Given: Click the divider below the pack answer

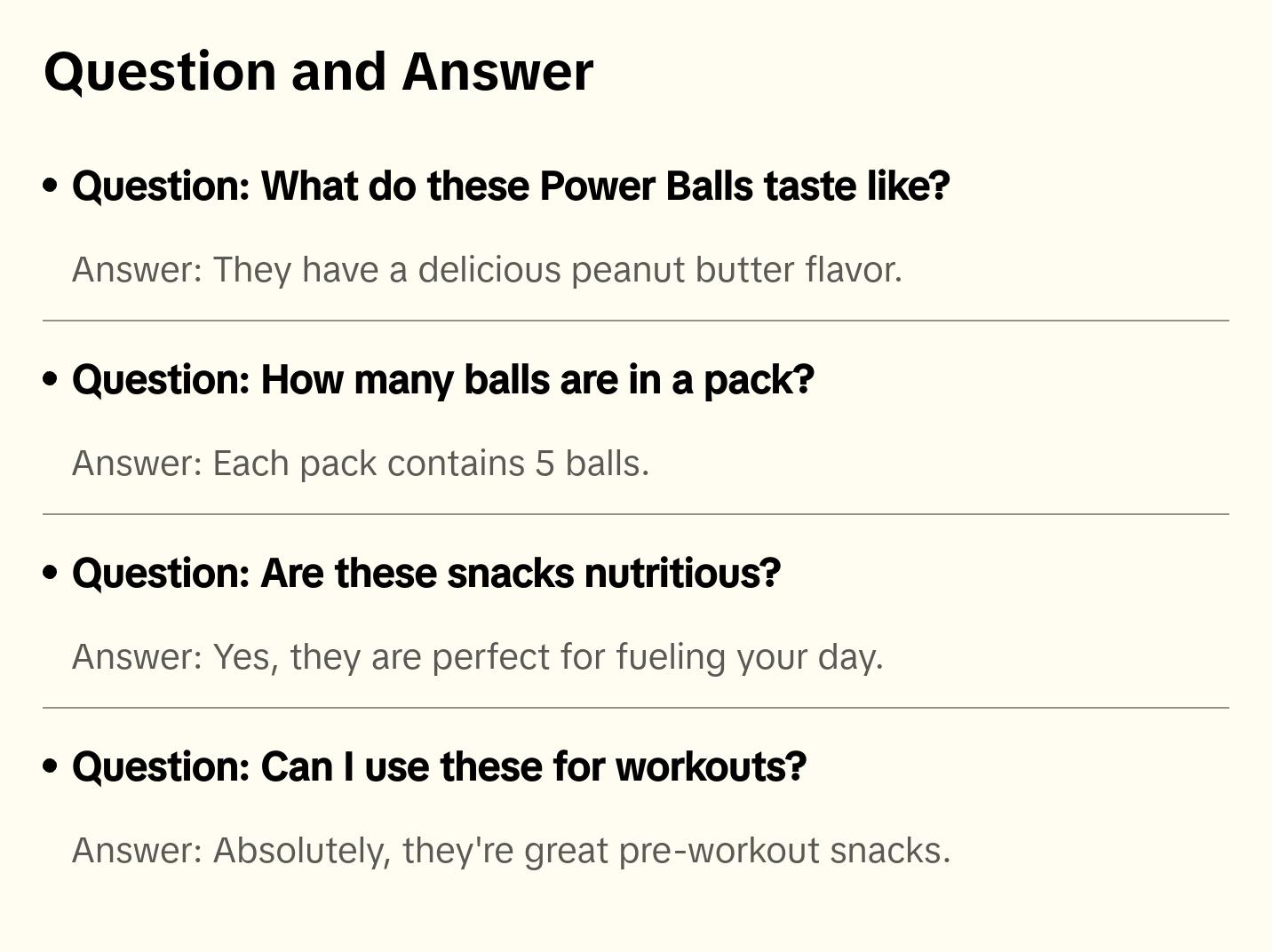Looking at the screenshot, I should point(636,514).
